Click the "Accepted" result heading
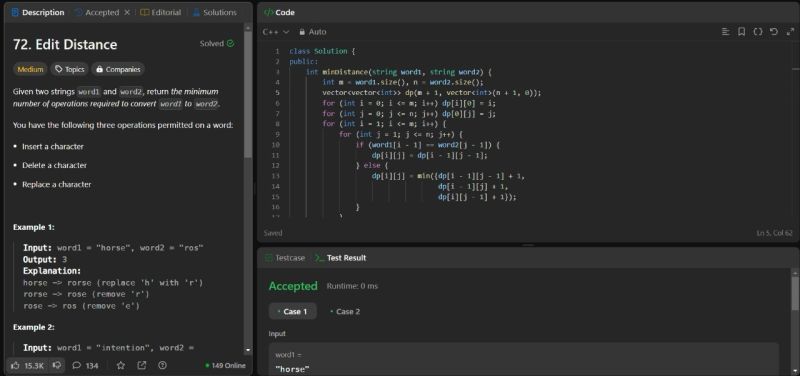The width and height of the screenshot is (800, 376). 293,286
